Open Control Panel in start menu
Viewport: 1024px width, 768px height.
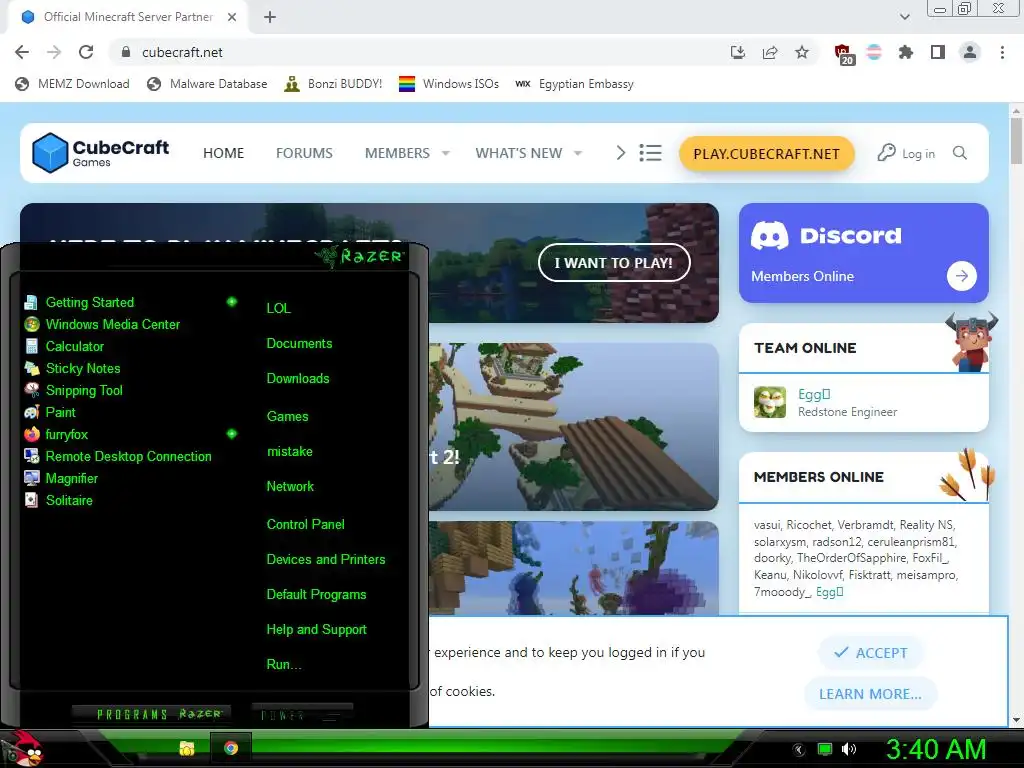(x=305, y=524)
